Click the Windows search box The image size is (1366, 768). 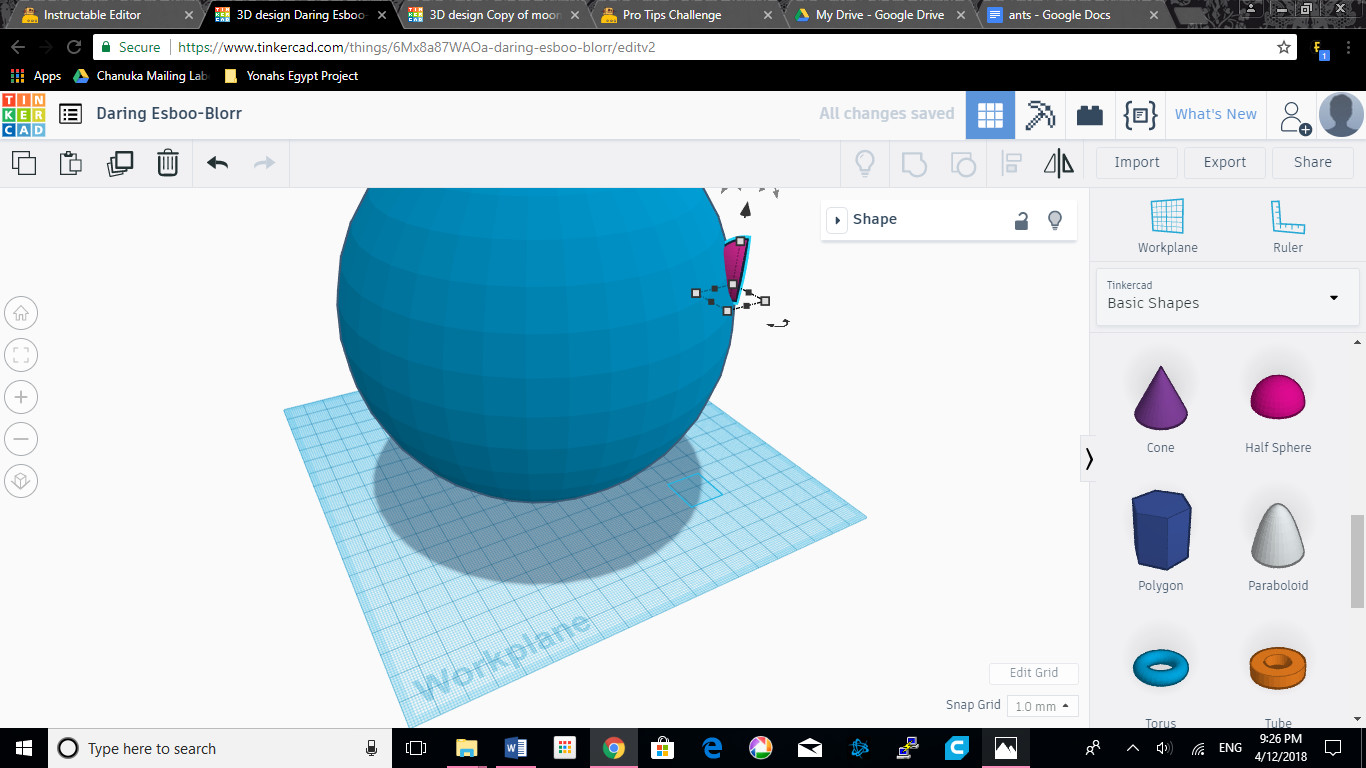(220, 748)
